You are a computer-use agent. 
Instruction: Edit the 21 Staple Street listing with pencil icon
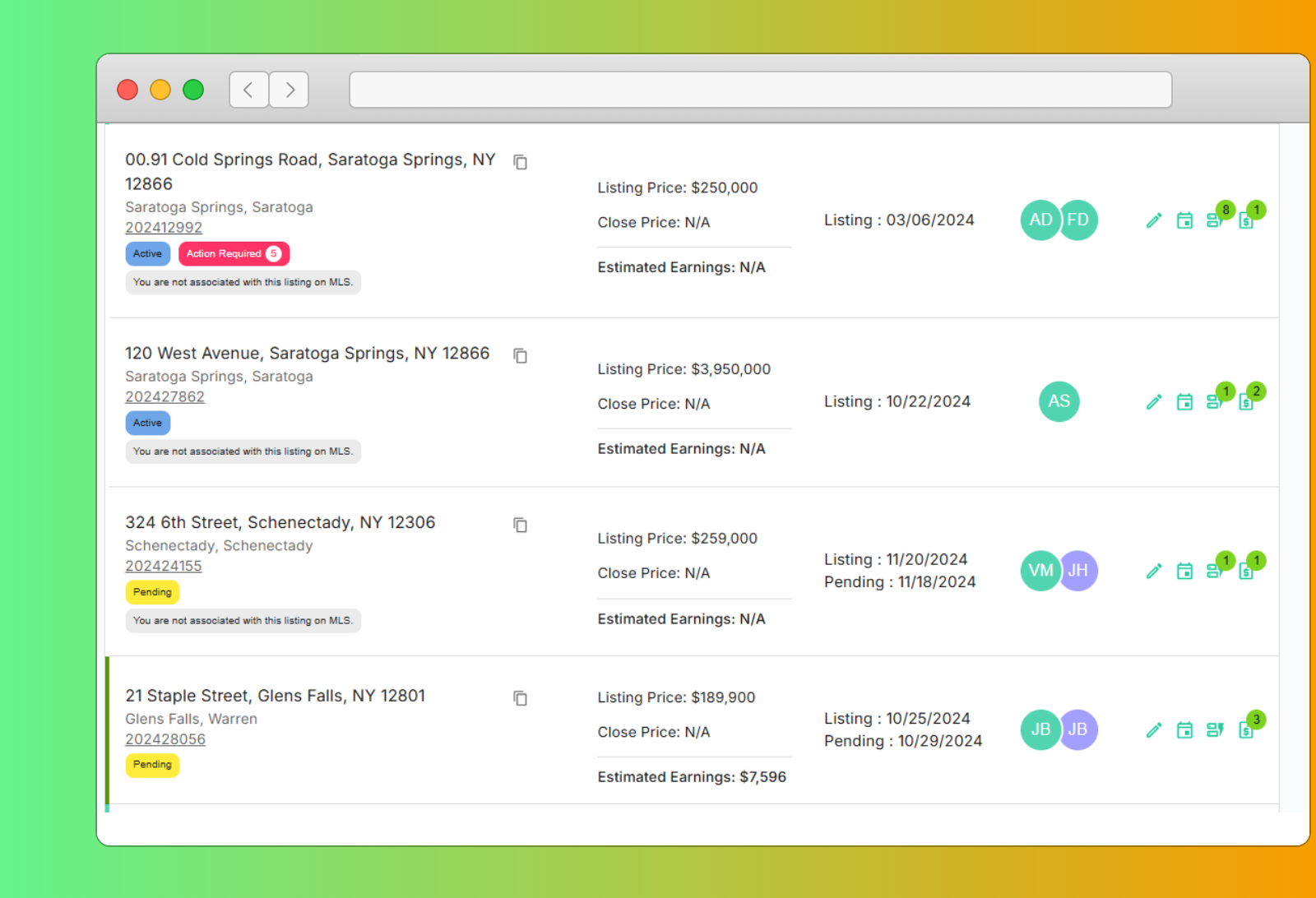[x=1154, y=729]
